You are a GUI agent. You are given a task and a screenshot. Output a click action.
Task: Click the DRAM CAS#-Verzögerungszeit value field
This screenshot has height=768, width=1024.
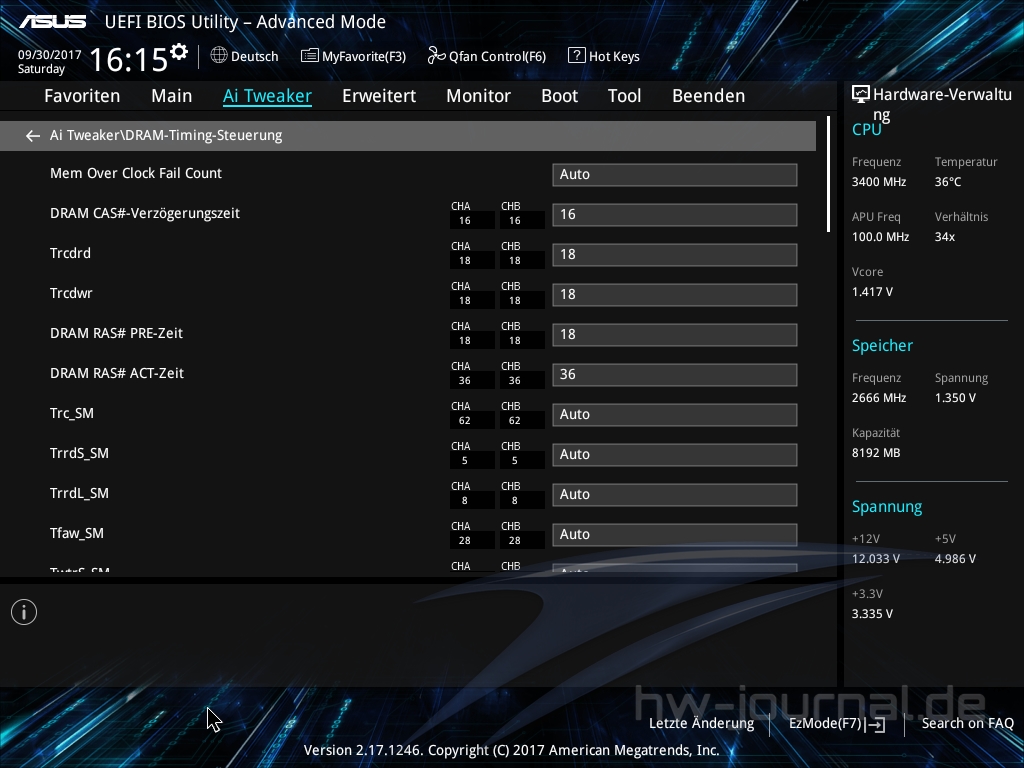point(675,215)
